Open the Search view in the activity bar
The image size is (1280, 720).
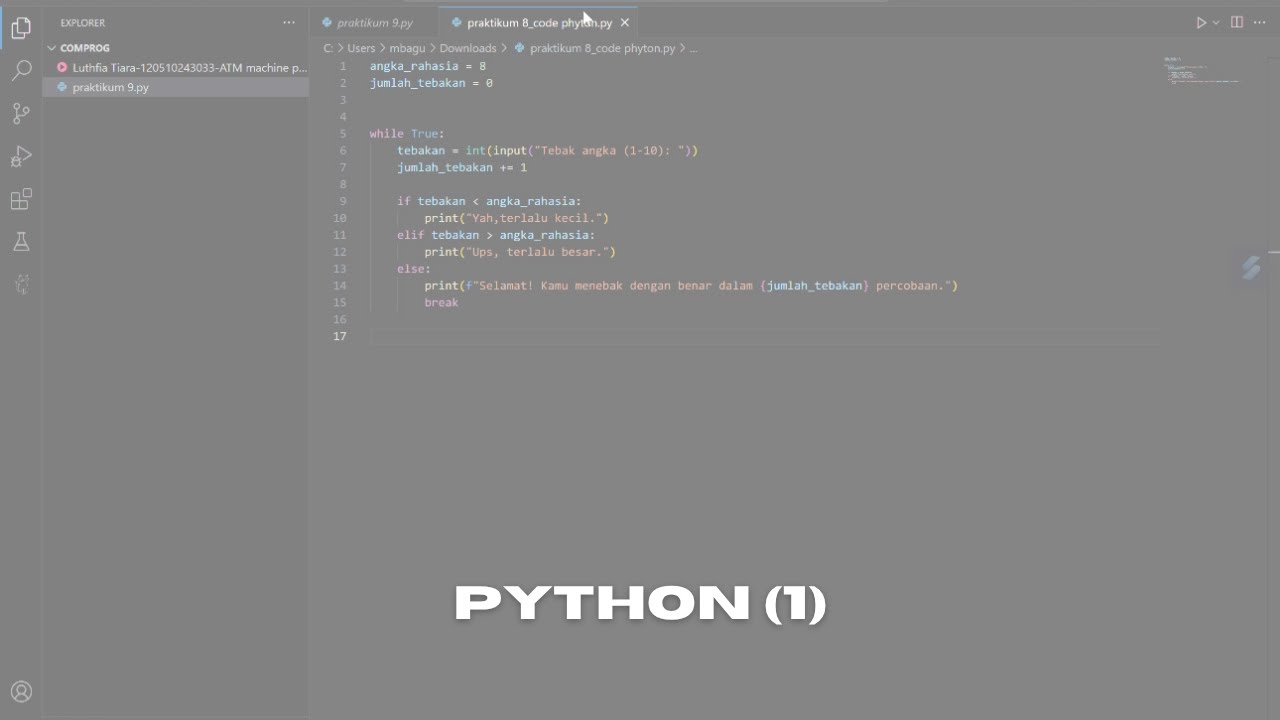point(21,71)
